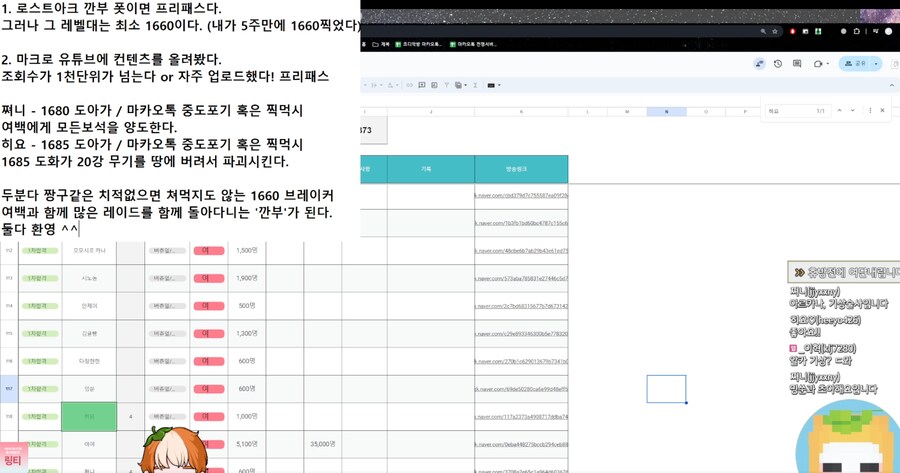This screenshot has height=473, width=900.
Task: Close the find-in-sheet box
Action: click(x=882, y=110)
